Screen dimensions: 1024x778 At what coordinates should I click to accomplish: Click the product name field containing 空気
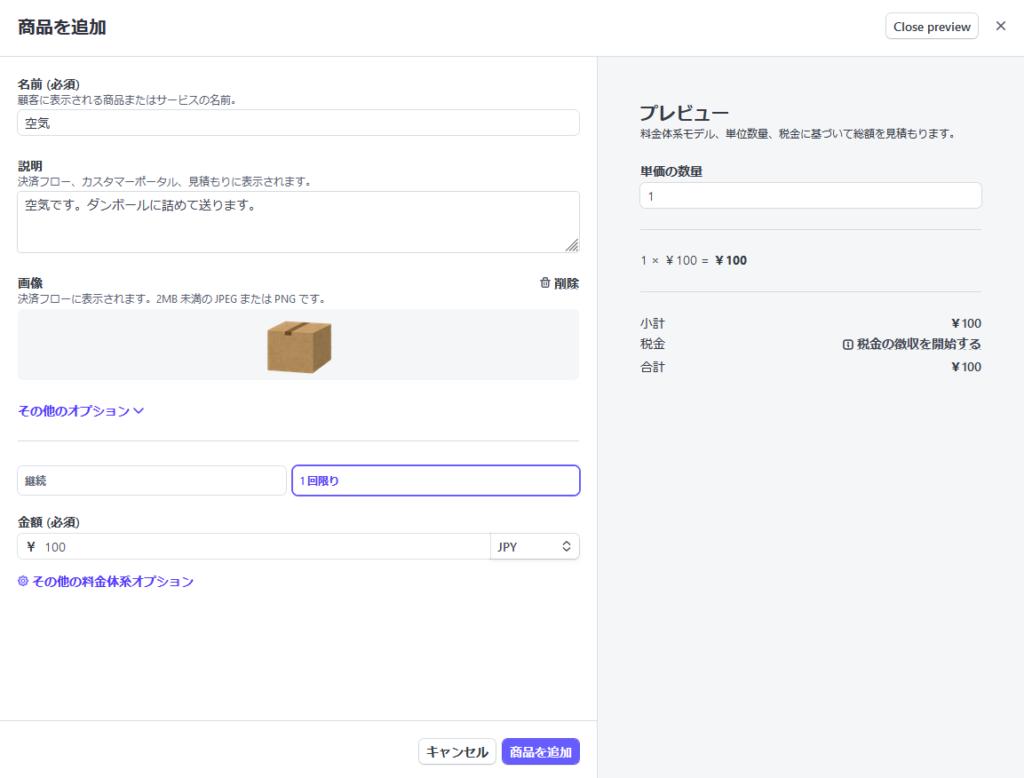click(x=298, y=123)
